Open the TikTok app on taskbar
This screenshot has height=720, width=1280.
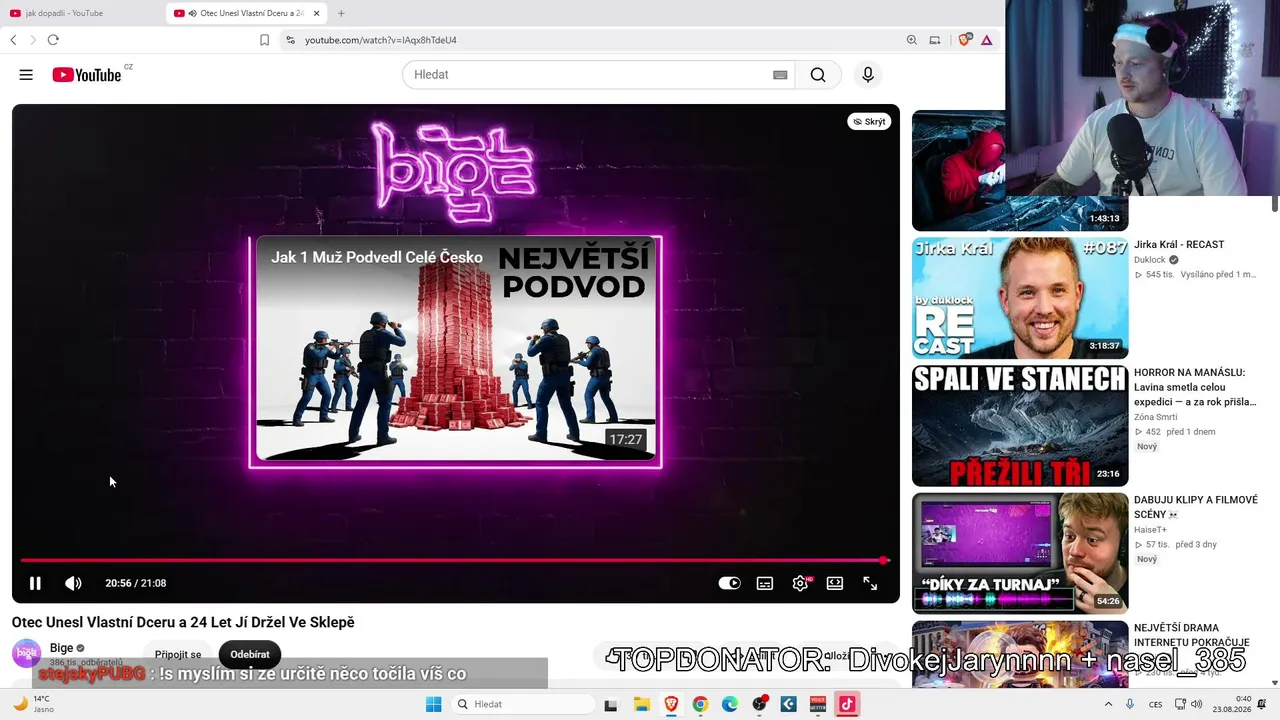pyautogui.click(x=847, y=704)
